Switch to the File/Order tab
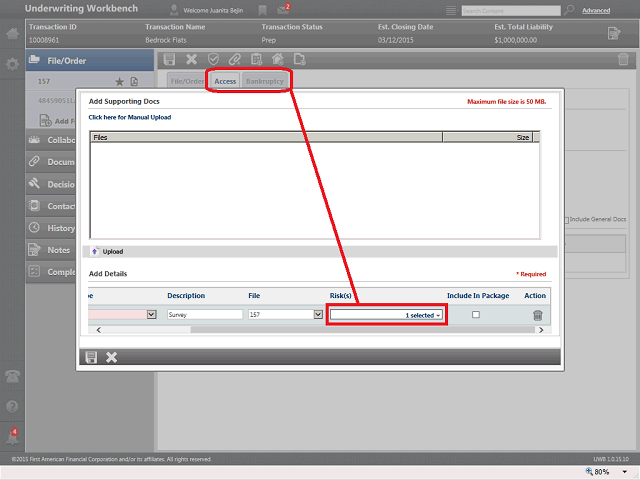Image resolution: width=640 pixels, height=480 pixels. tap(187, 81)
